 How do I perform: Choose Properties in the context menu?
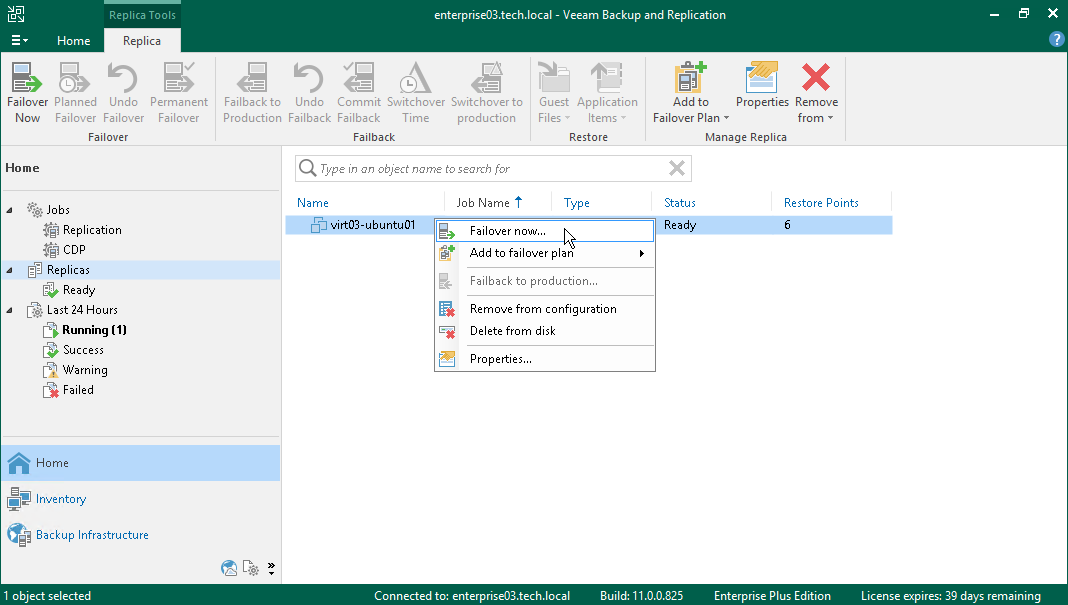tap(545, 359)
